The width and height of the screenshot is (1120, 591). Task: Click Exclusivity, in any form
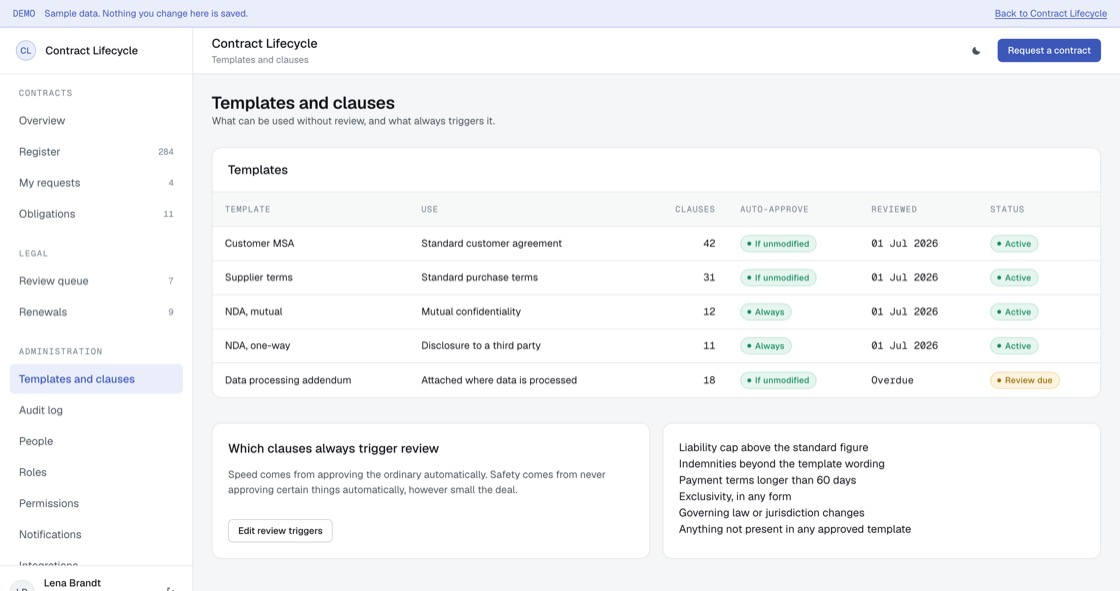coord(735,497)
